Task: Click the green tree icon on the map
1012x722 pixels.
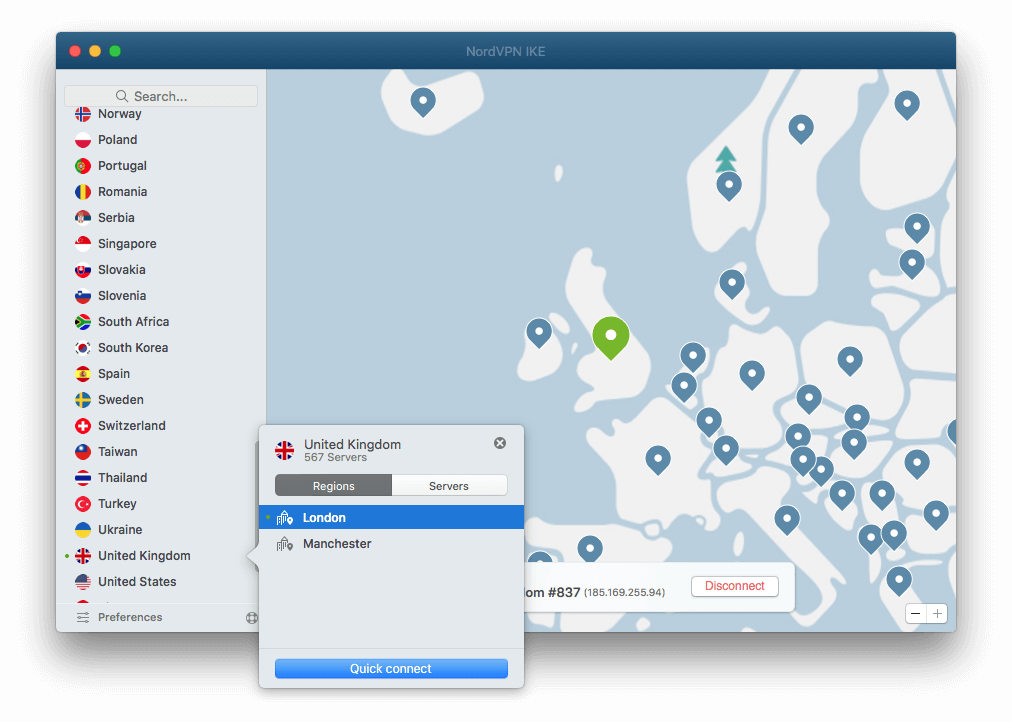Action: [726, 159]
